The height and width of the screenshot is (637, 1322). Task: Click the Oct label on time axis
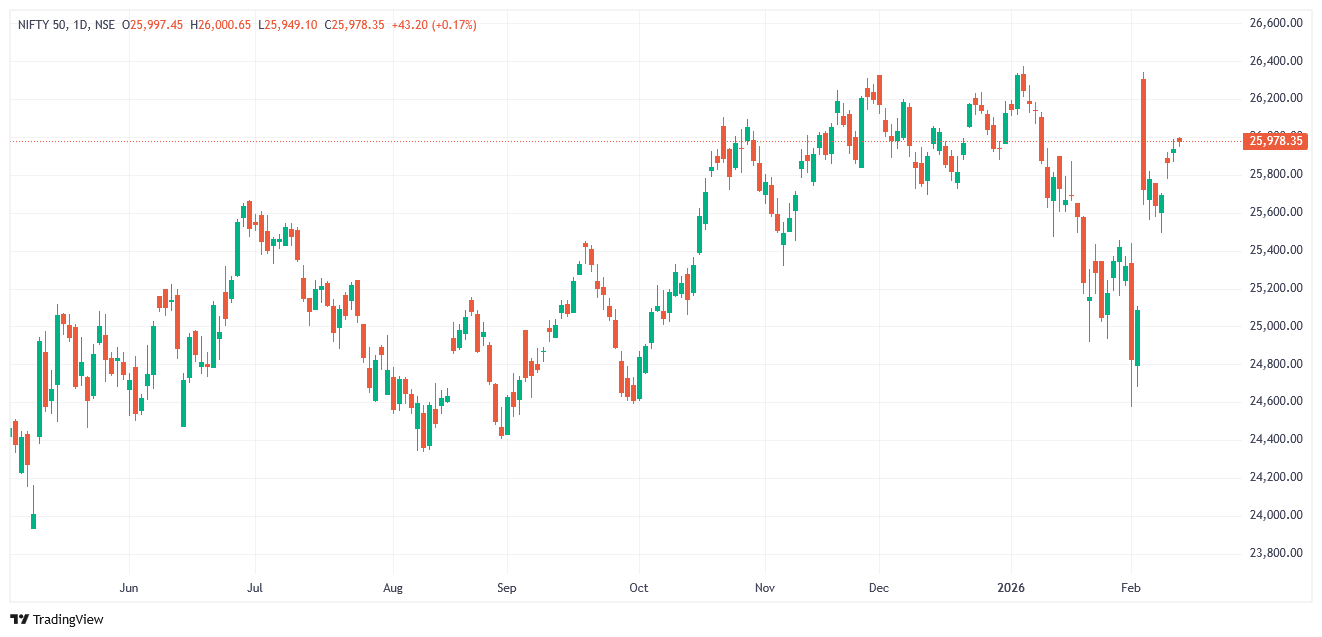(638, 588)
